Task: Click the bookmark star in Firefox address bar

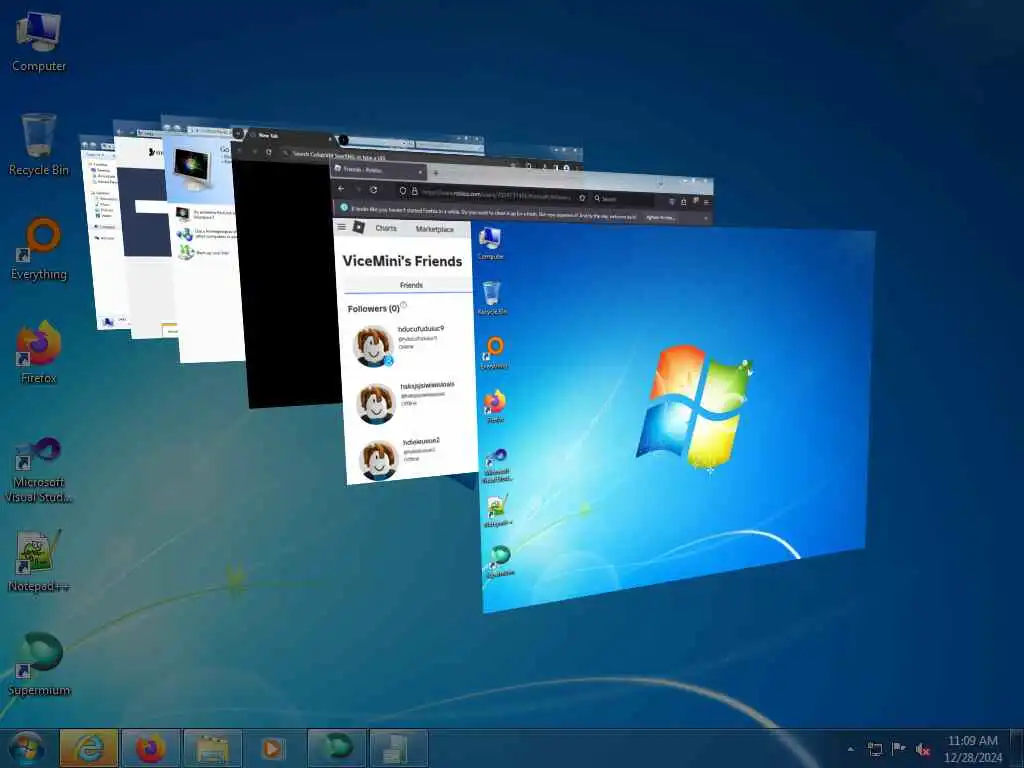Action: [x=582, y=197]
